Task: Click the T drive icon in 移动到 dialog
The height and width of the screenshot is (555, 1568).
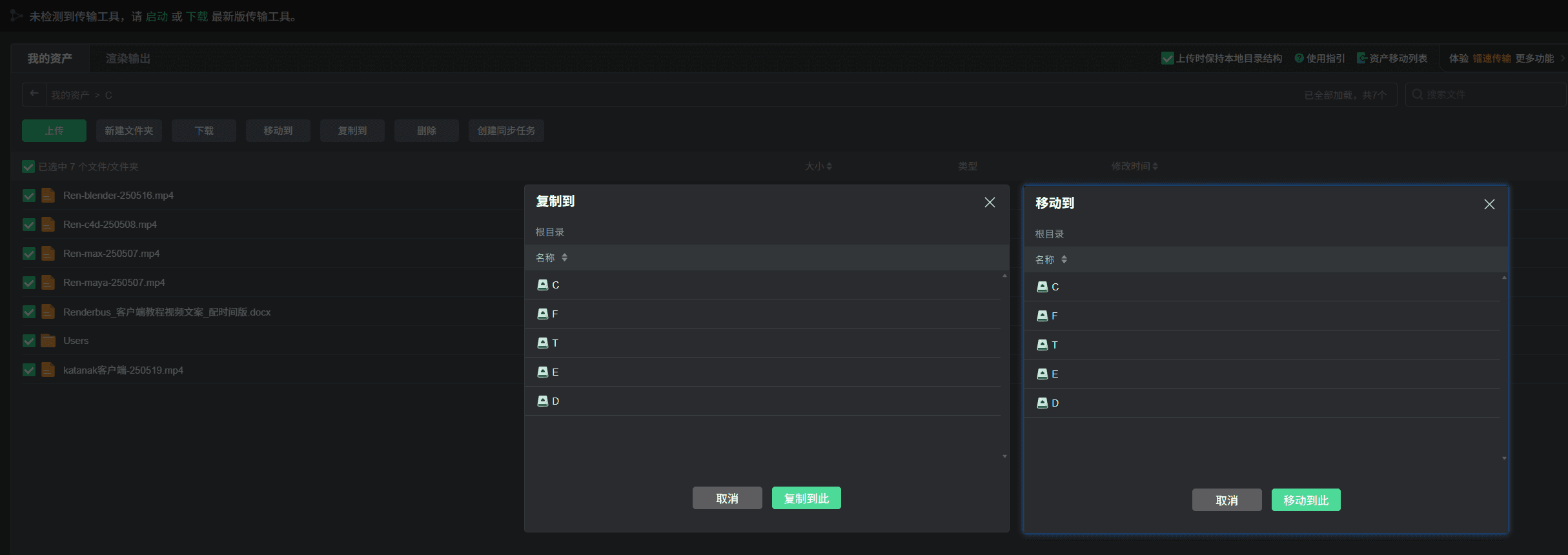Action: [1043, 345]
